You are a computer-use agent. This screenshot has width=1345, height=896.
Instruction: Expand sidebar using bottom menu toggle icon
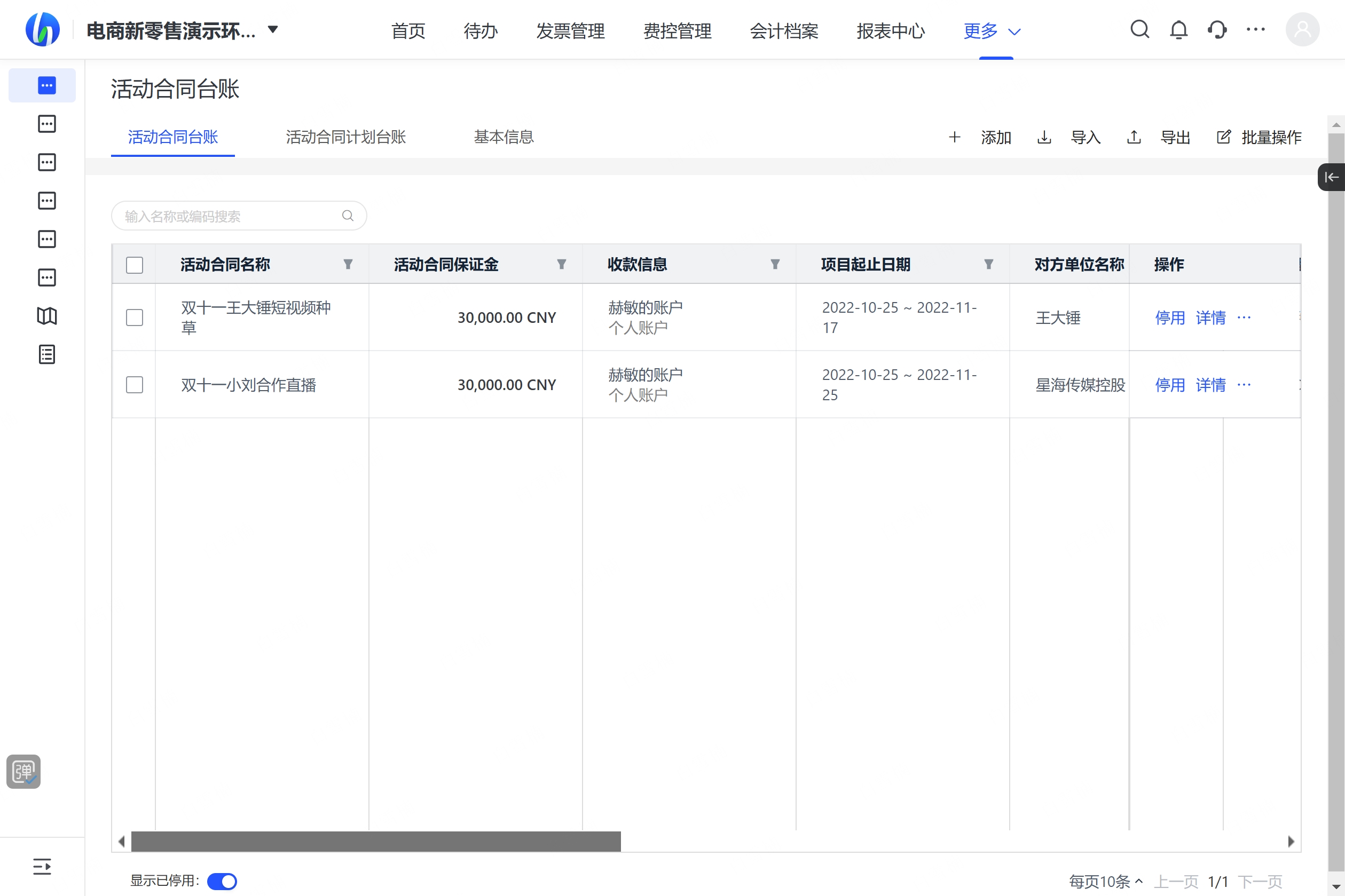42,866
